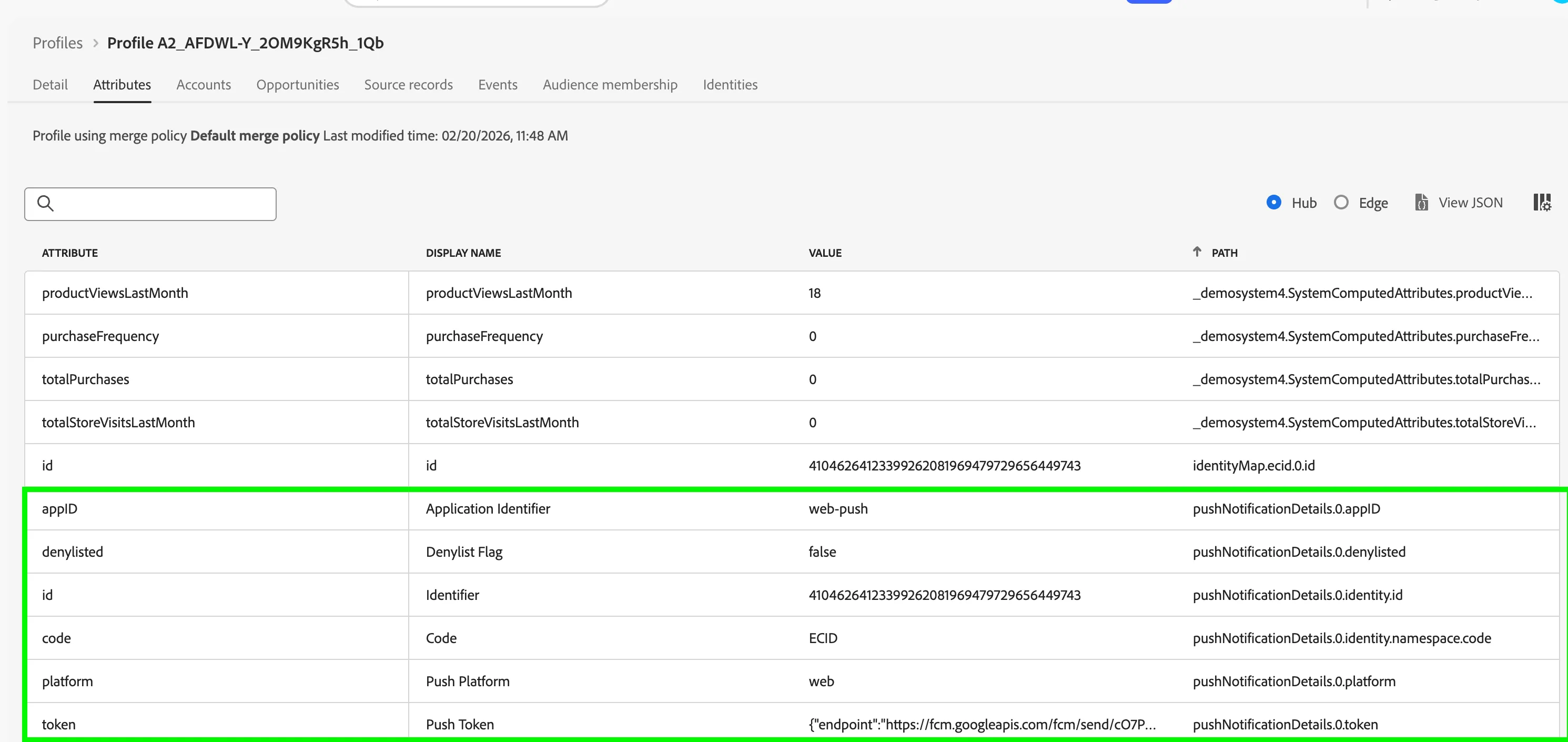Click the Push Token endpoint value
The width and height of the screenshot is (1568, 742).
982,725
